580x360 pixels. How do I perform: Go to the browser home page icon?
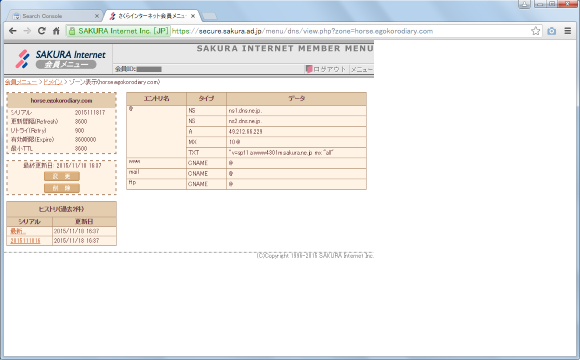tap(56, 31)
